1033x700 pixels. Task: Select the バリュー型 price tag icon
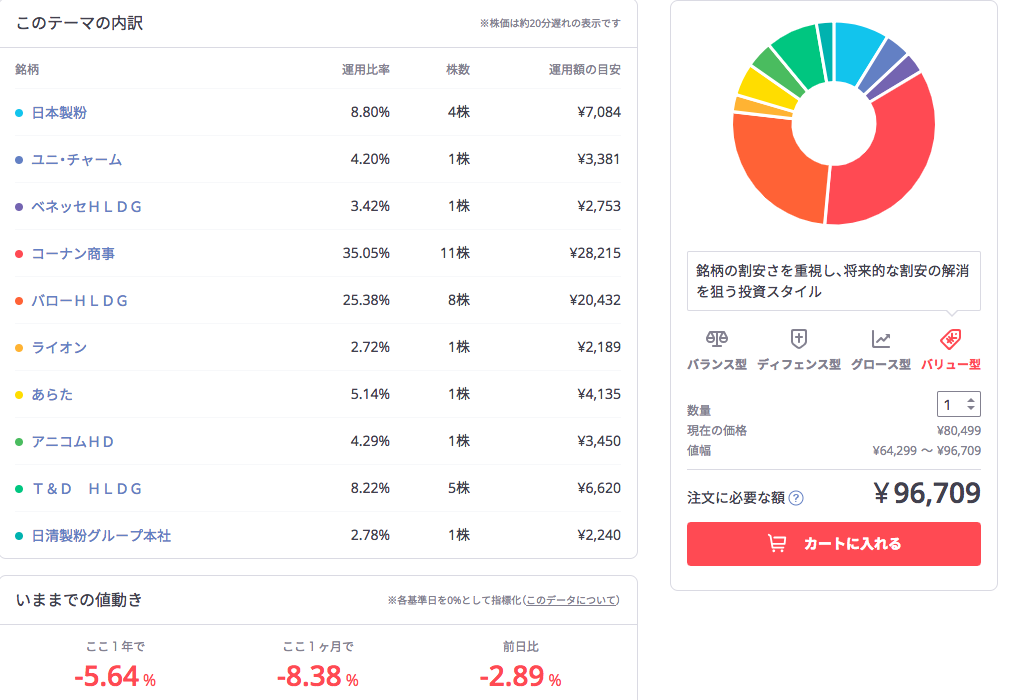click(x=951, y=339)
